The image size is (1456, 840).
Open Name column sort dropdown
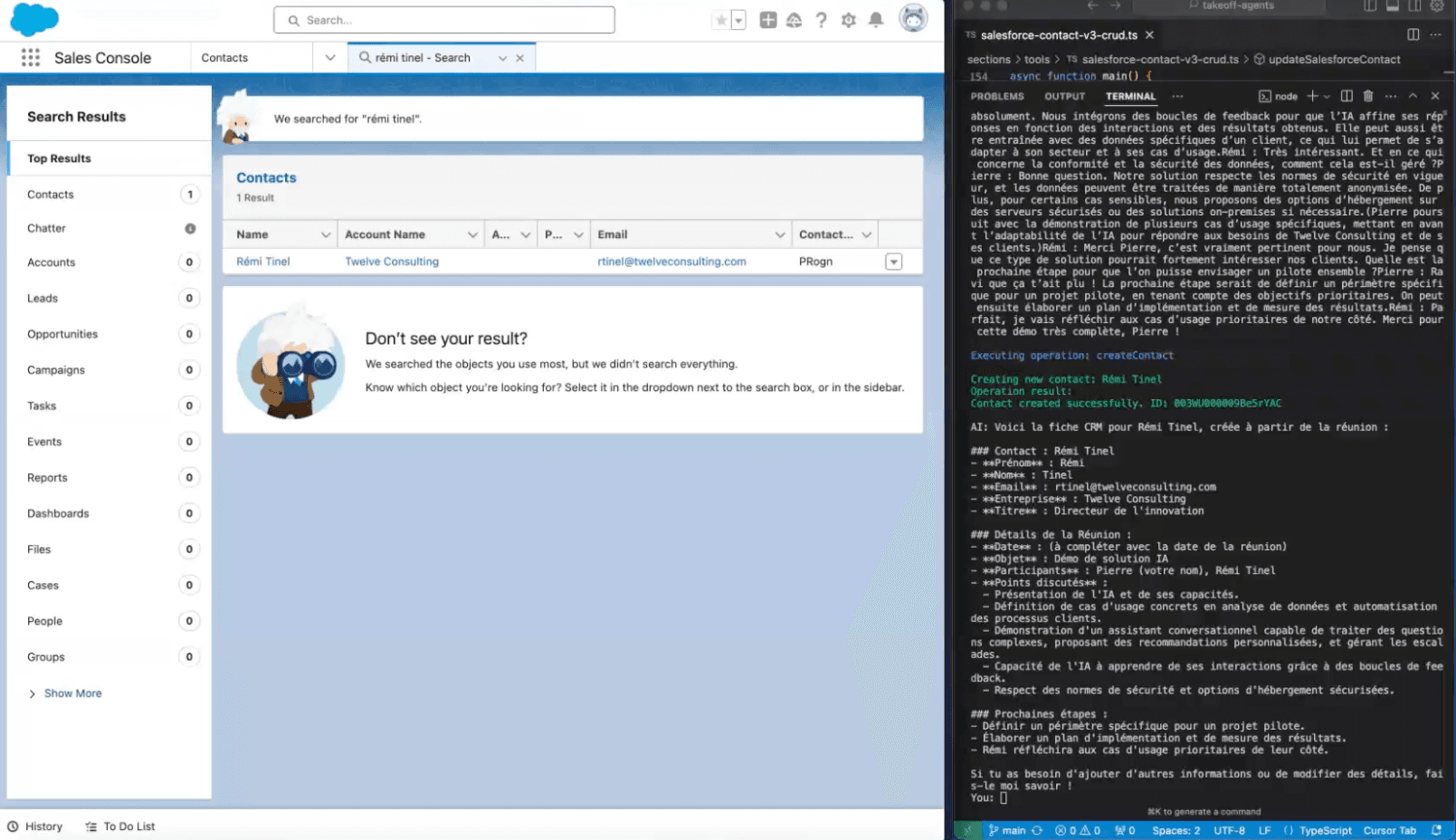325,234
